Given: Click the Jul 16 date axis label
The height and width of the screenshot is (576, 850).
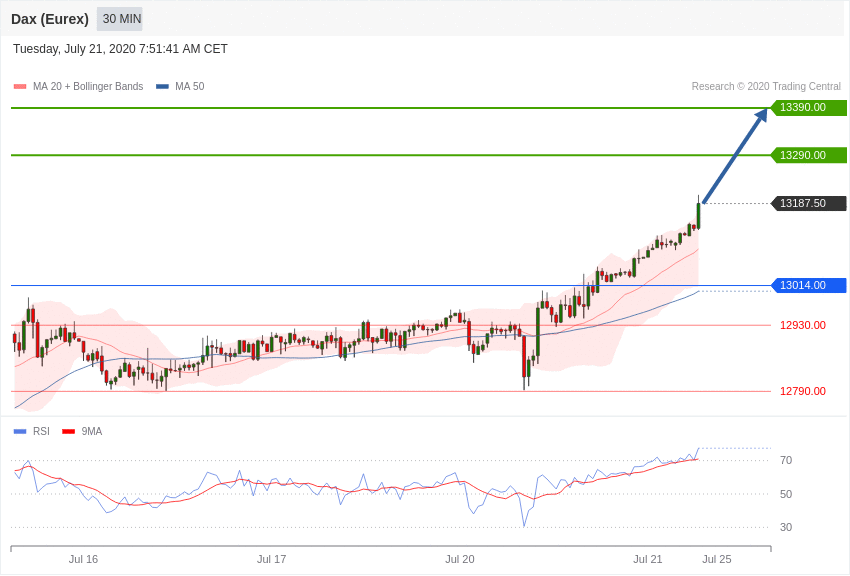Looking at the screenshot, I should click(x=83, y=559).
